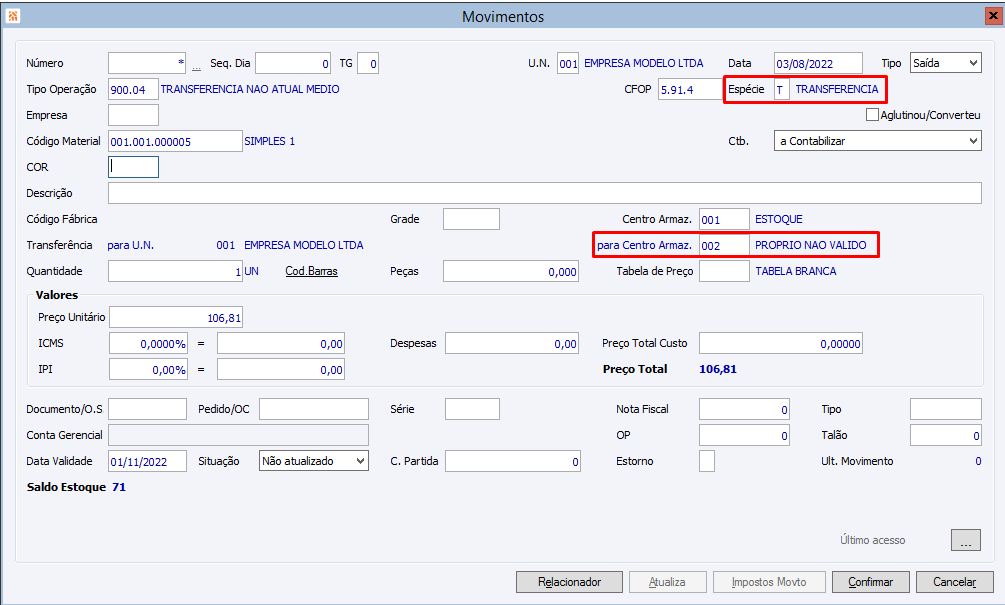Screen dimensions: 1005x605
Task: Click the Nota Fiscal number field
Action: (x=744, y=409)
